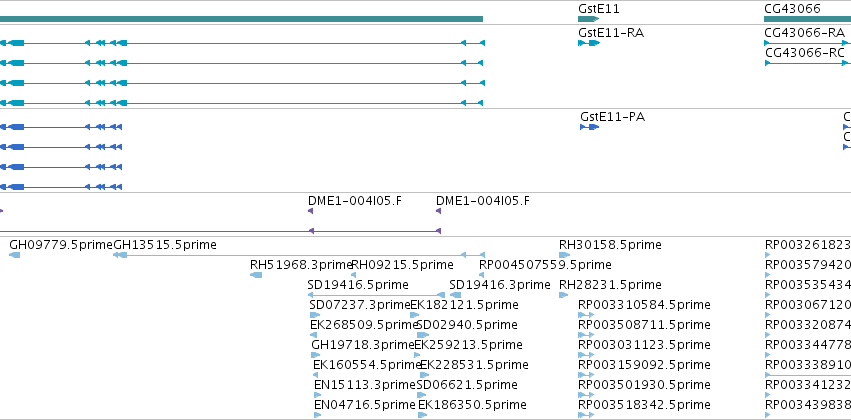The image size is (851, 420).
Task: Select the RP003159092.5prime label
Action: 644,365
